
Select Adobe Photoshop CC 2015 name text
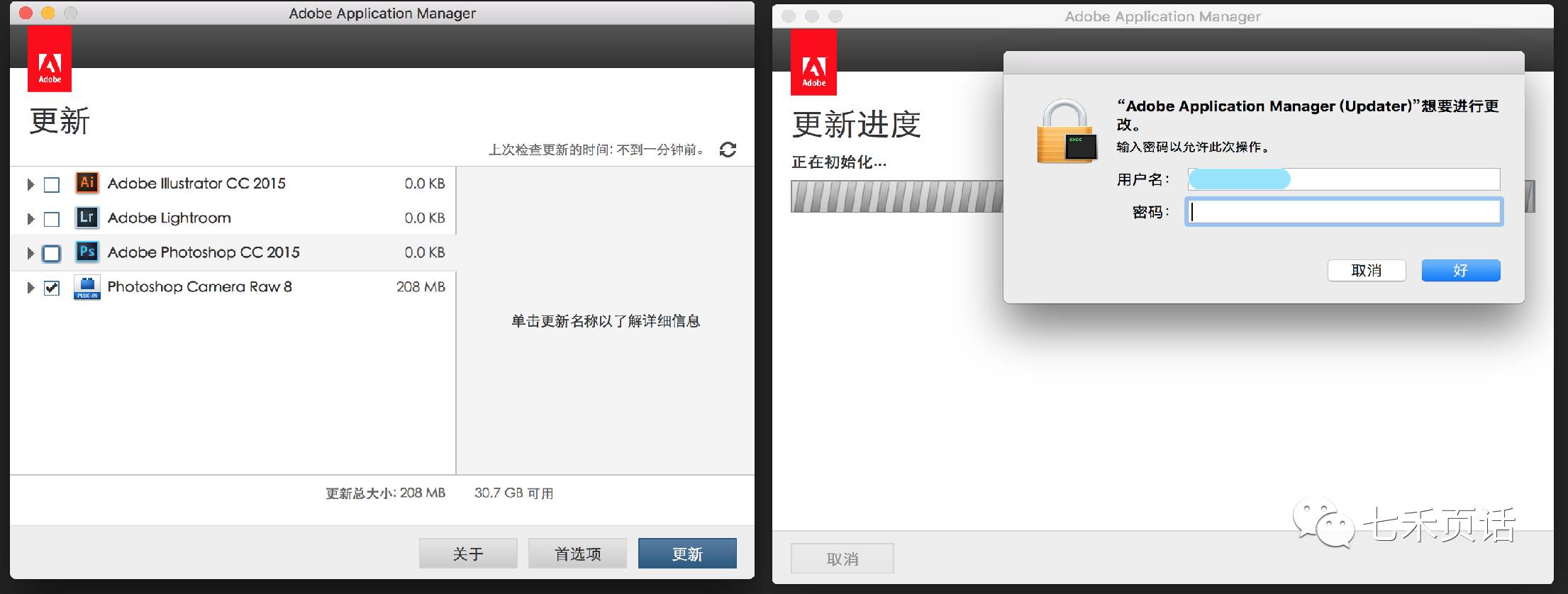click(x=204, y=252)
